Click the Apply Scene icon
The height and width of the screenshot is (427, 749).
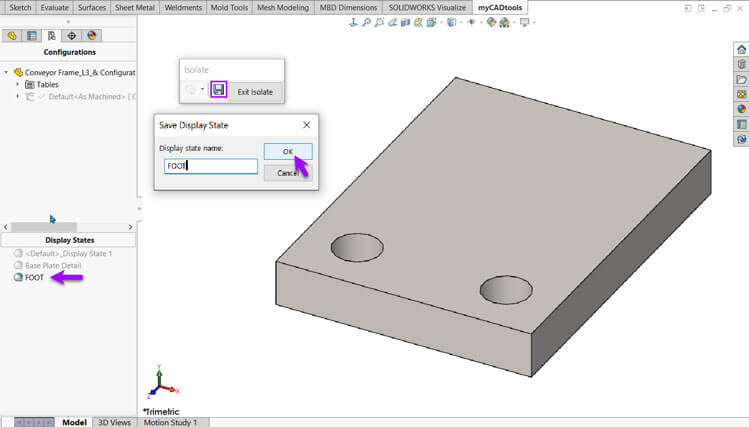(x=504, y=22)
